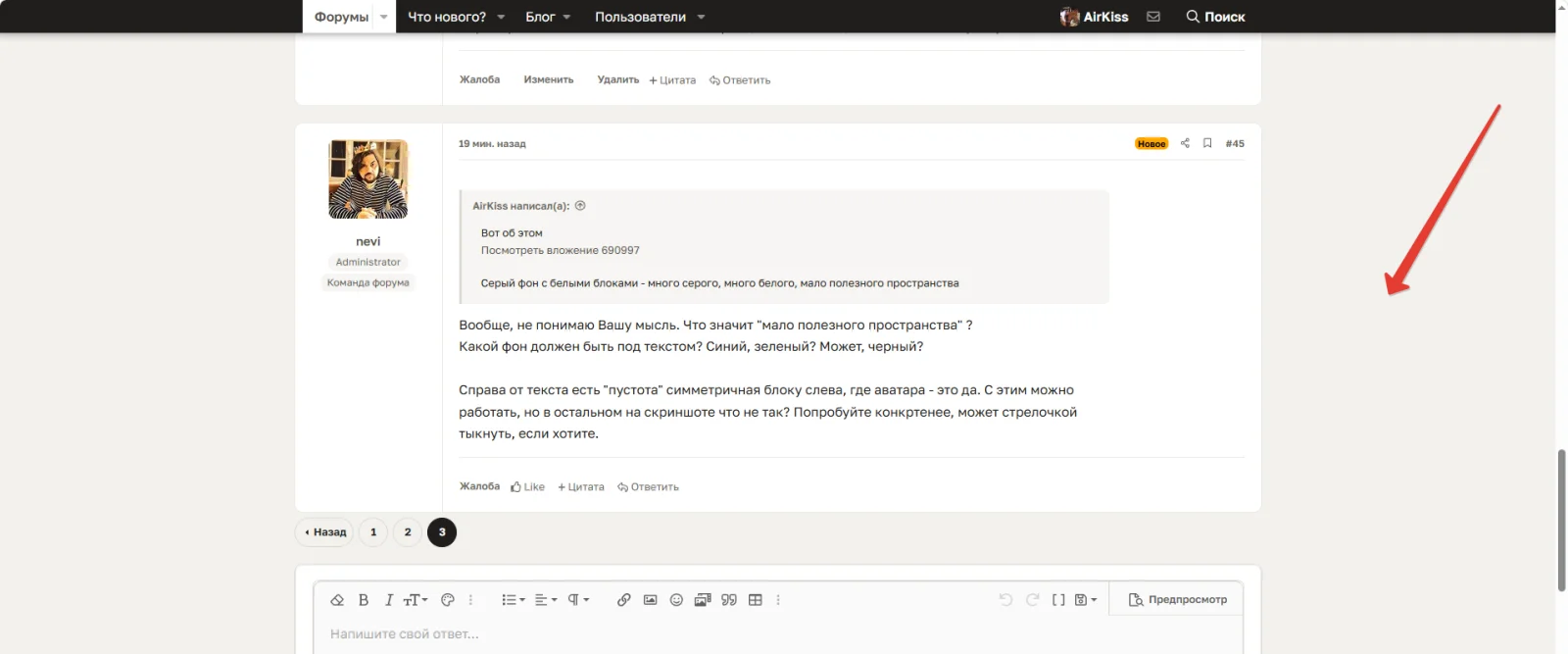This screenshot has height=654, width=1568.
Task: Toggle bold formatting in reply editor
Action: (x=364, y=600)
